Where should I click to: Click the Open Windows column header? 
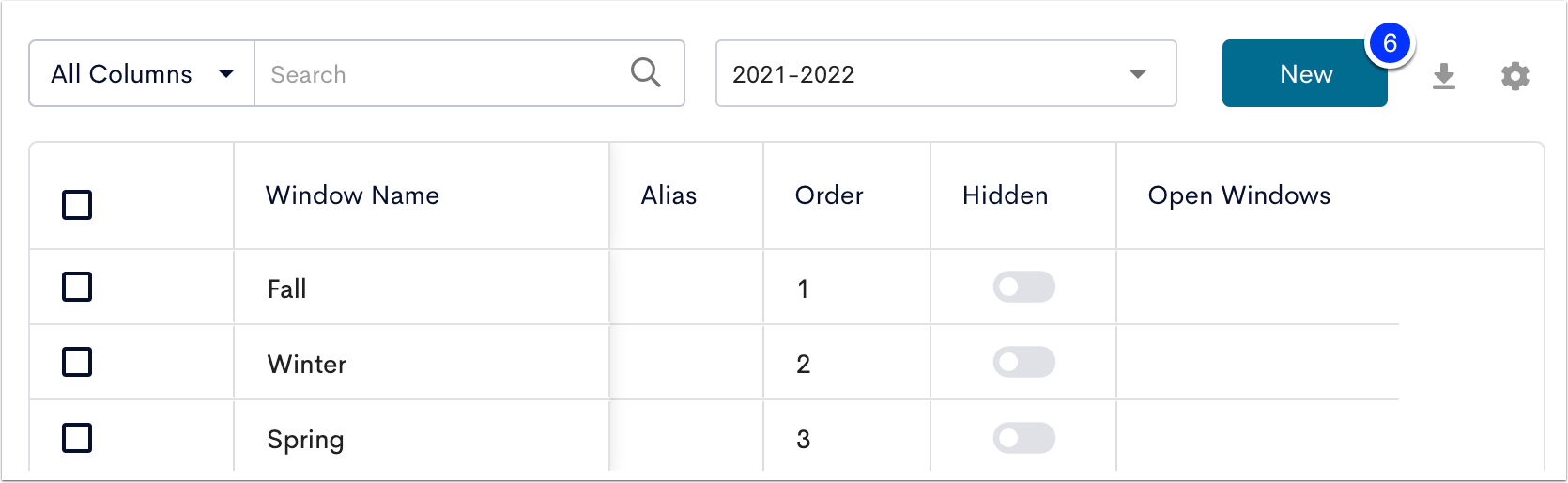pos(1239,195)
